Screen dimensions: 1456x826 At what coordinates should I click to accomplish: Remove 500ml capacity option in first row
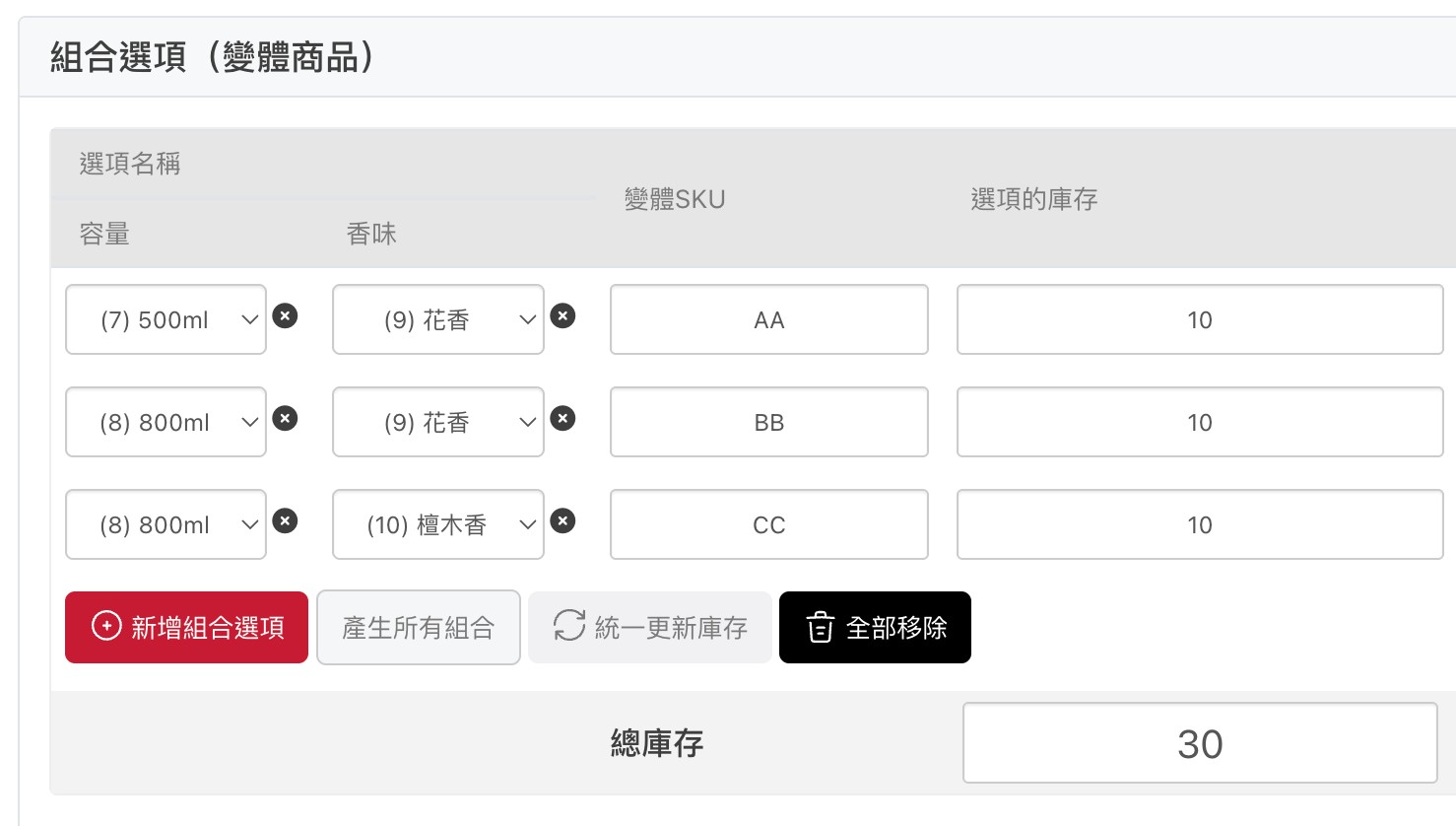pos(285,316)
